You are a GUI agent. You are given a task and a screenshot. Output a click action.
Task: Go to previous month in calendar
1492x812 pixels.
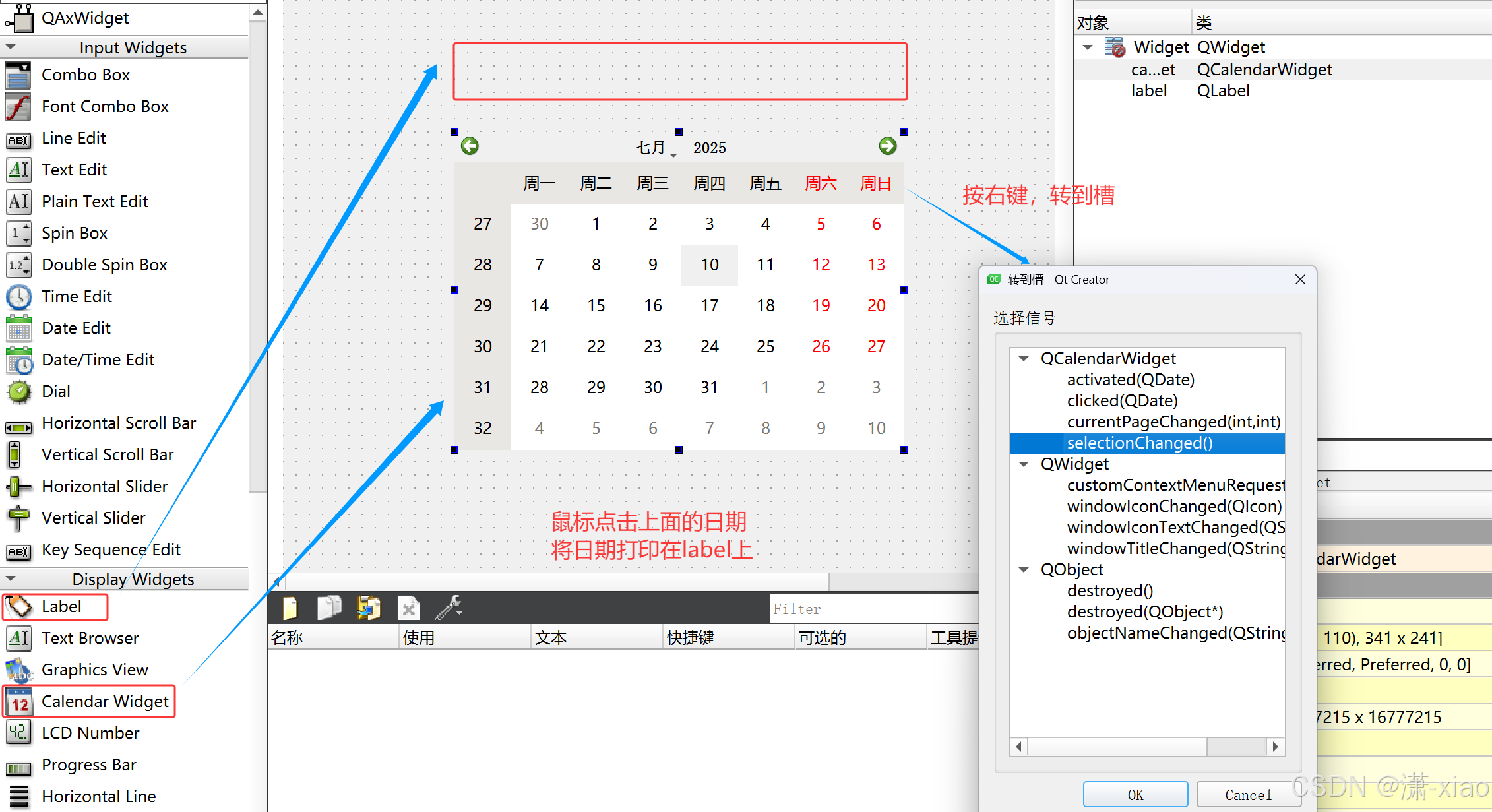click(x=470, y=146)
